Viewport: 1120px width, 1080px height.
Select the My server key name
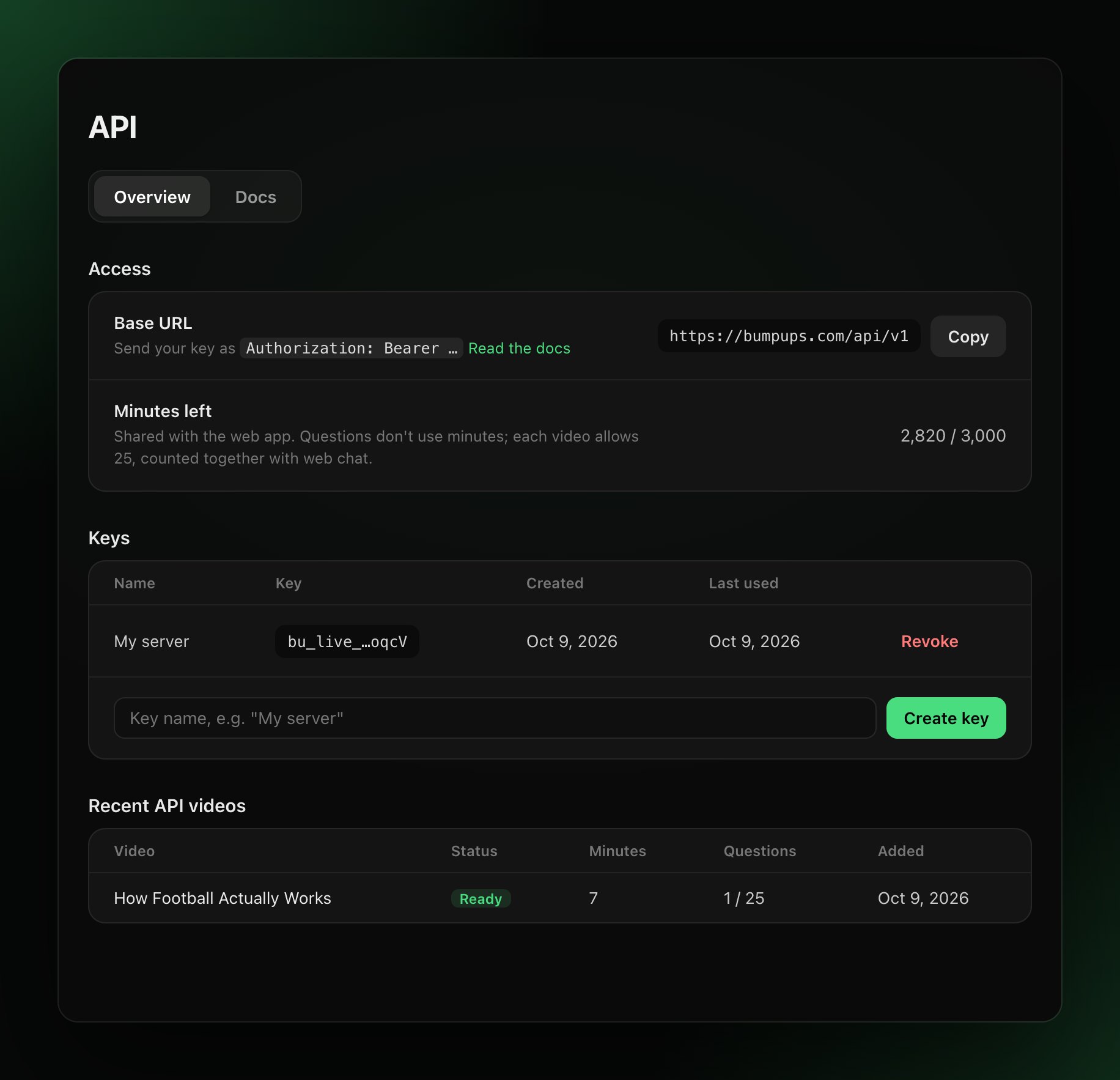point(152,642)
